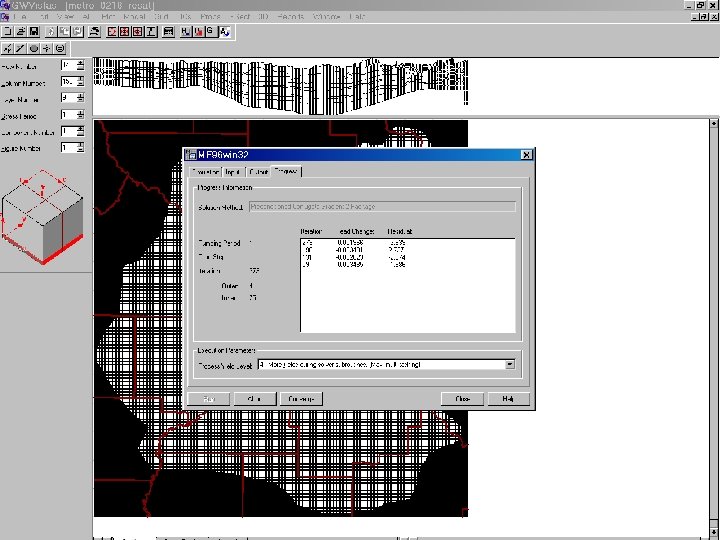Select the arrow pointer tool in second toolbar
The width and height of the screenshot is (720, 540).
pos(8,48)
